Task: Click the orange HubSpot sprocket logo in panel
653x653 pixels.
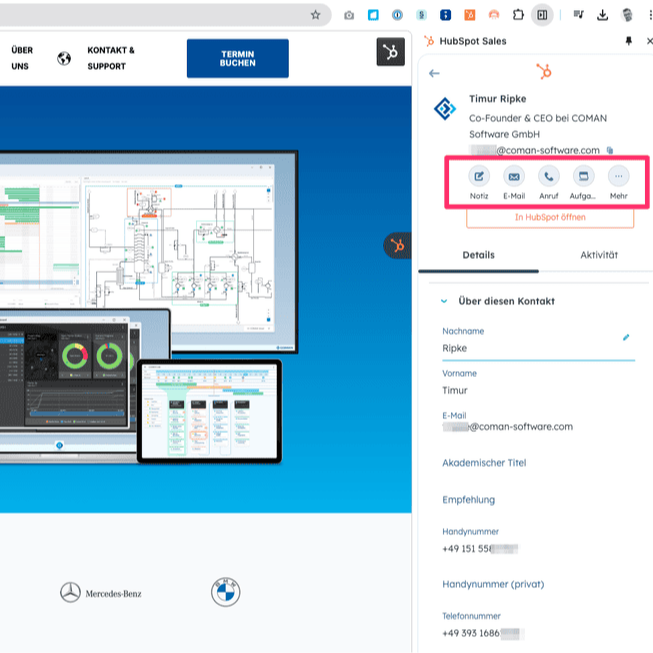Action: coord(544,71)
